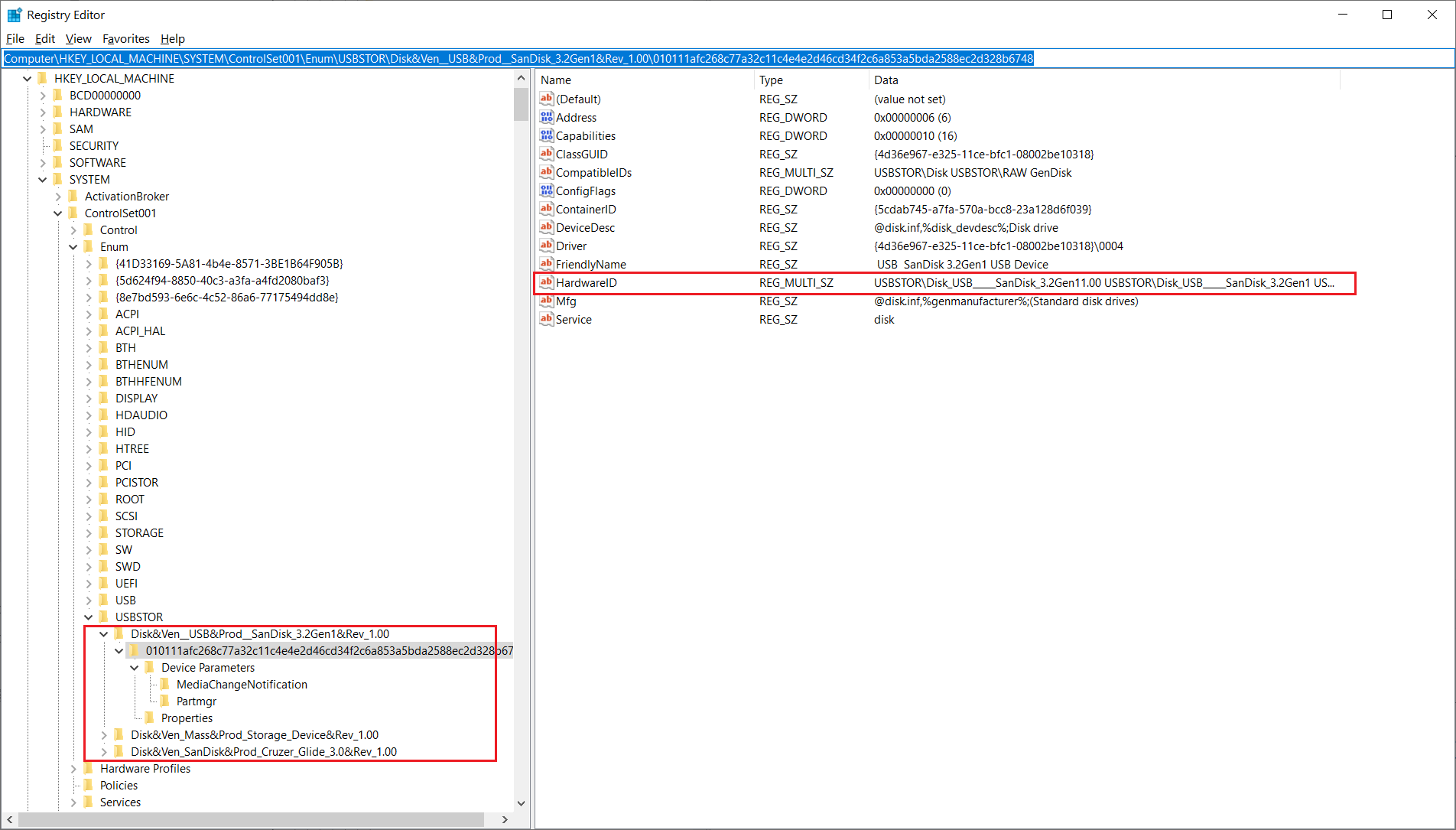
Task: Click the Registry Editor app icon in title bar
Action: tap(15, 15)
